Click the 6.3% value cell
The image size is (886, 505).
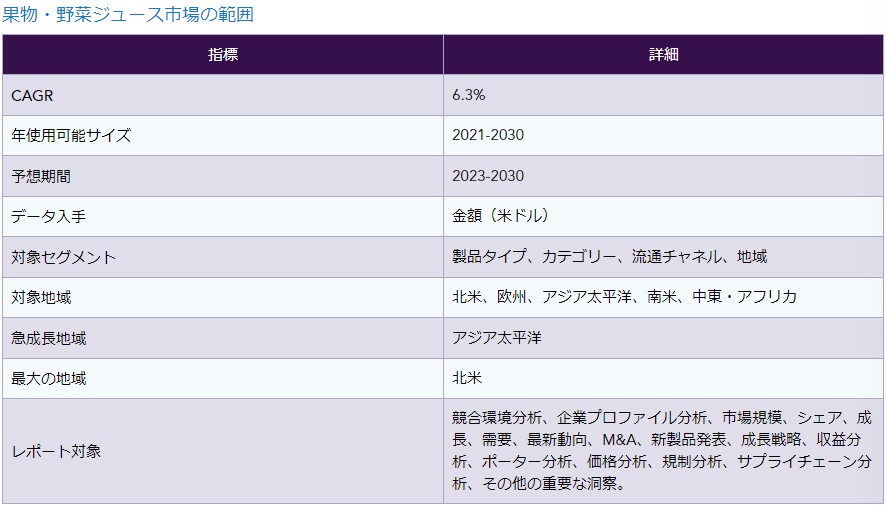click(x=469, y=95)
